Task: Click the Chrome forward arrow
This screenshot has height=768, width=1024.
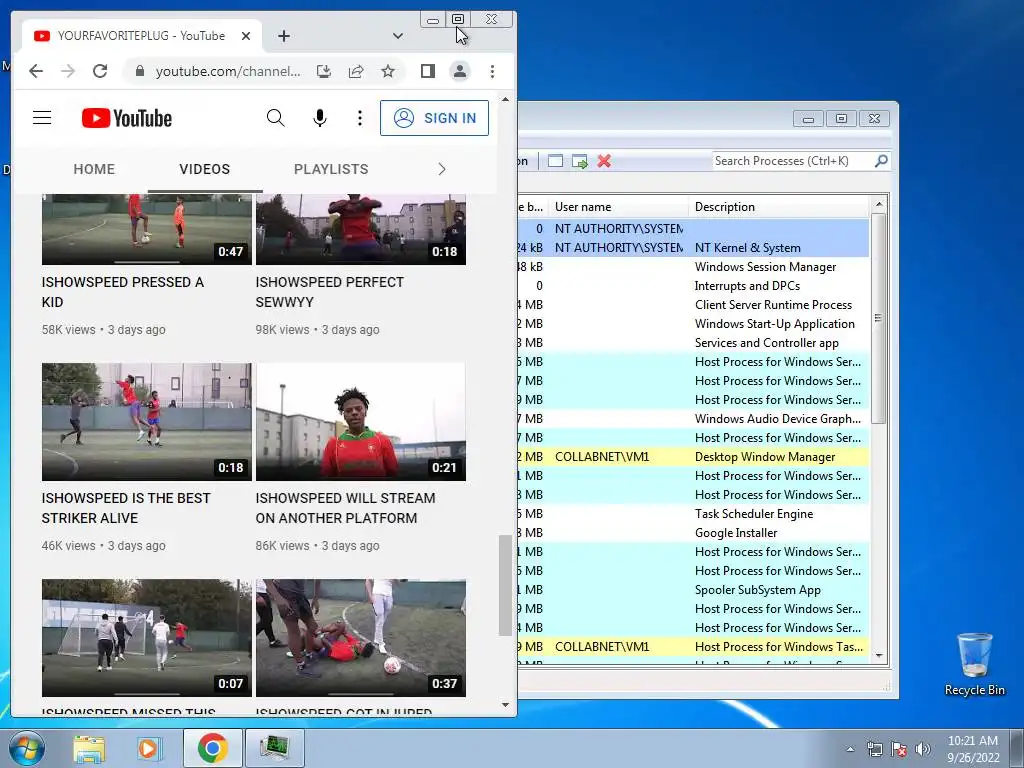Action: point(68,71)
